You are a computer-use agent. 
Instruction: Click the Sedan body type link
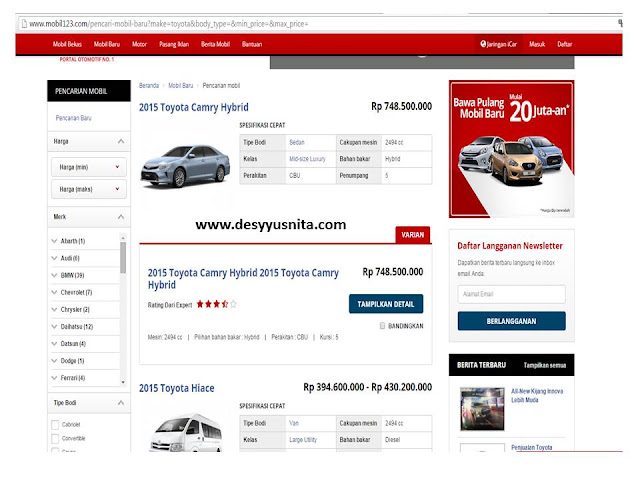(297, 142)
